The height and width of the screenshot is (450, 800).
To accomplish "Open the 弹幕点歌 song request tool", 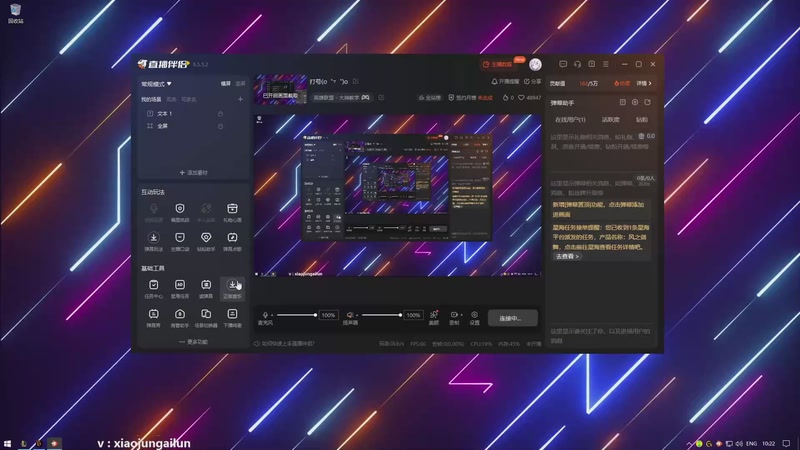I will pyautogui.click(x=232, y=241).
